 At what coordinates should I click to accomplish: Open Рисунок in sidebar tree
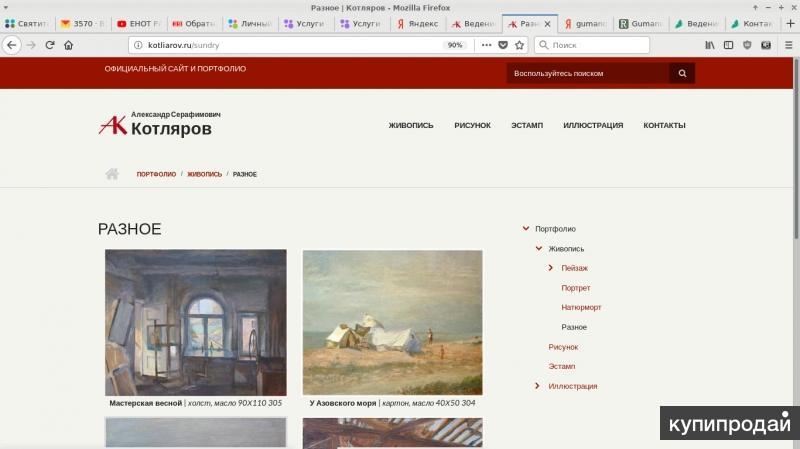coord(563,347)
